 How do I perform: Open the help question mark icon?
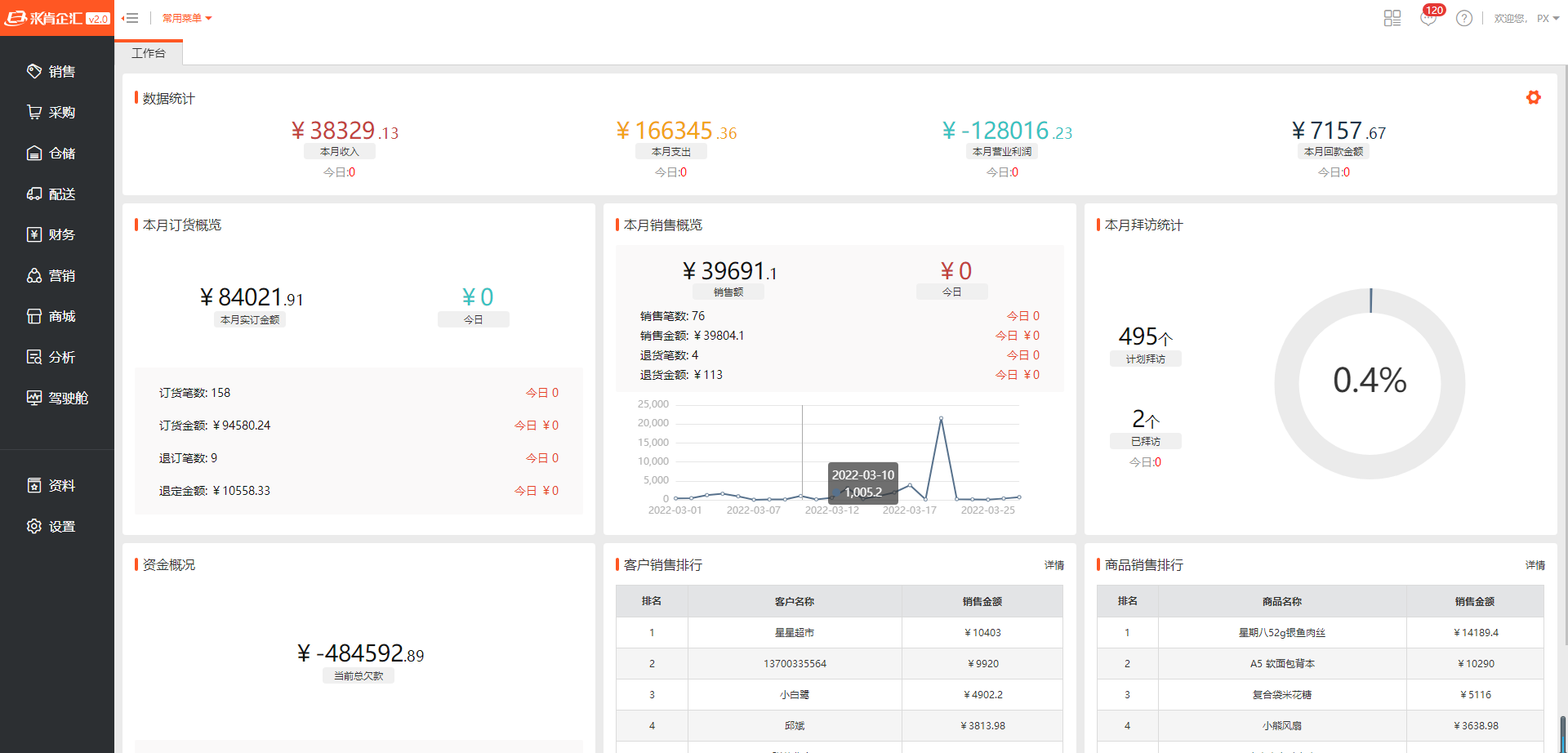[x=1464, y=18]
